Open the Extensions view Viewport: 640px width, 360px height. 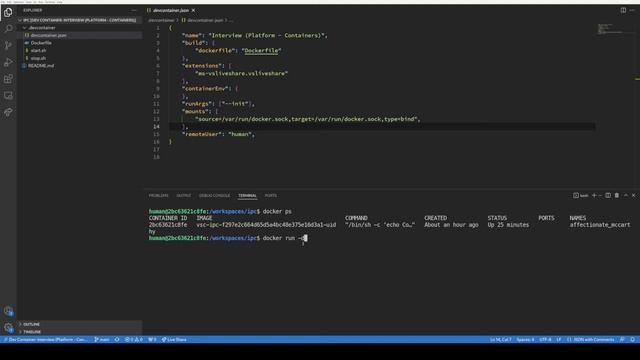click(x=8, y=79)
